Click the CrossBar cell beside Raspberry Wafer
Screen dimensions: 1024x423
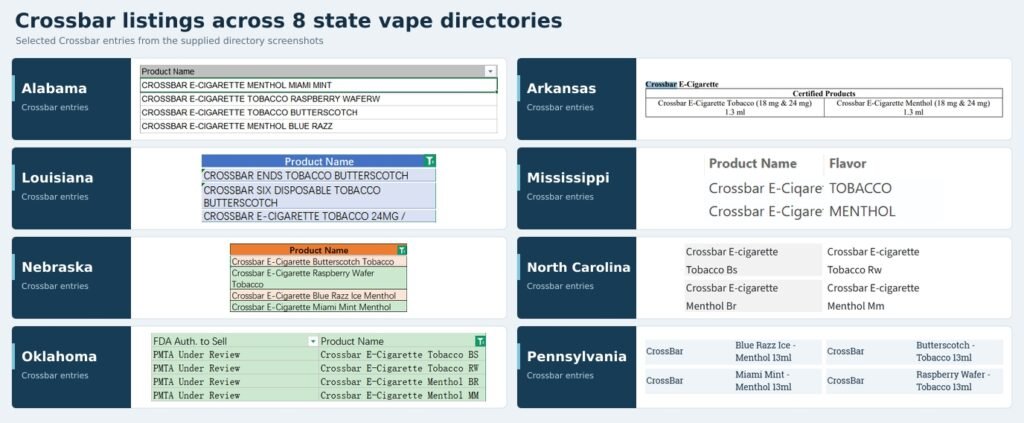pos(845,381)
